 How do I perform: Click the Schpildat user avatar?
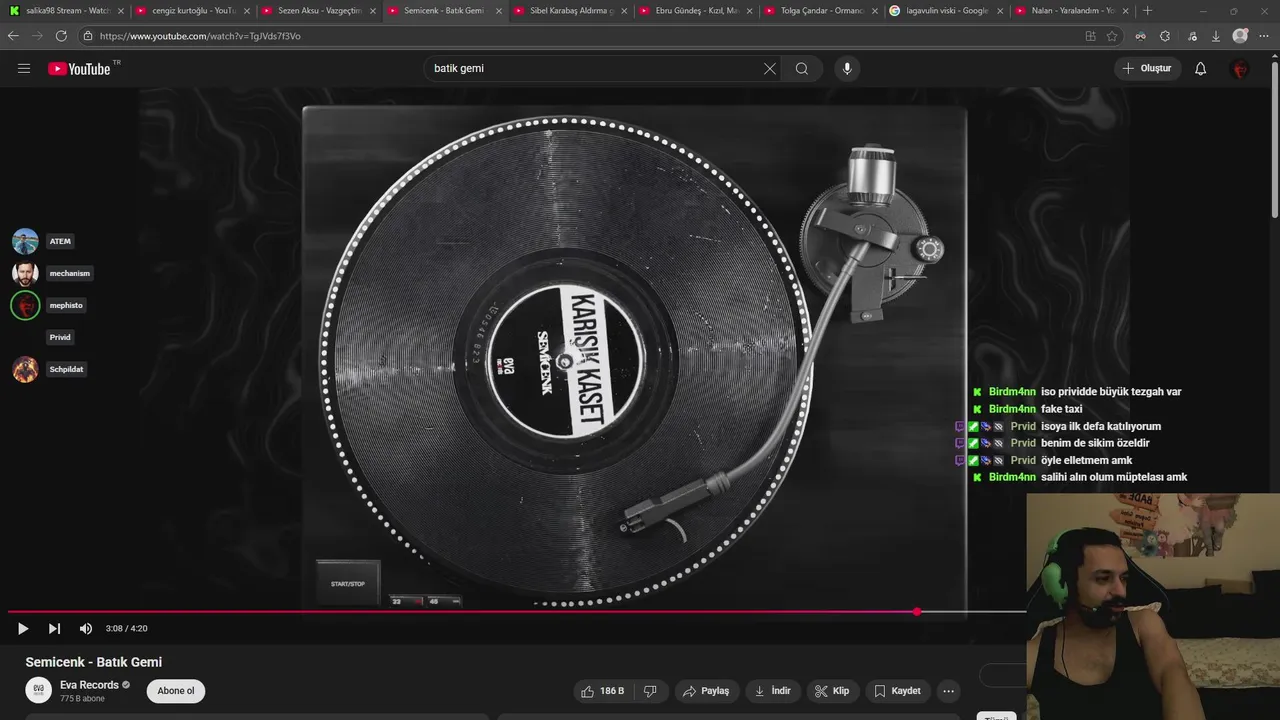(x=25, y=369)
